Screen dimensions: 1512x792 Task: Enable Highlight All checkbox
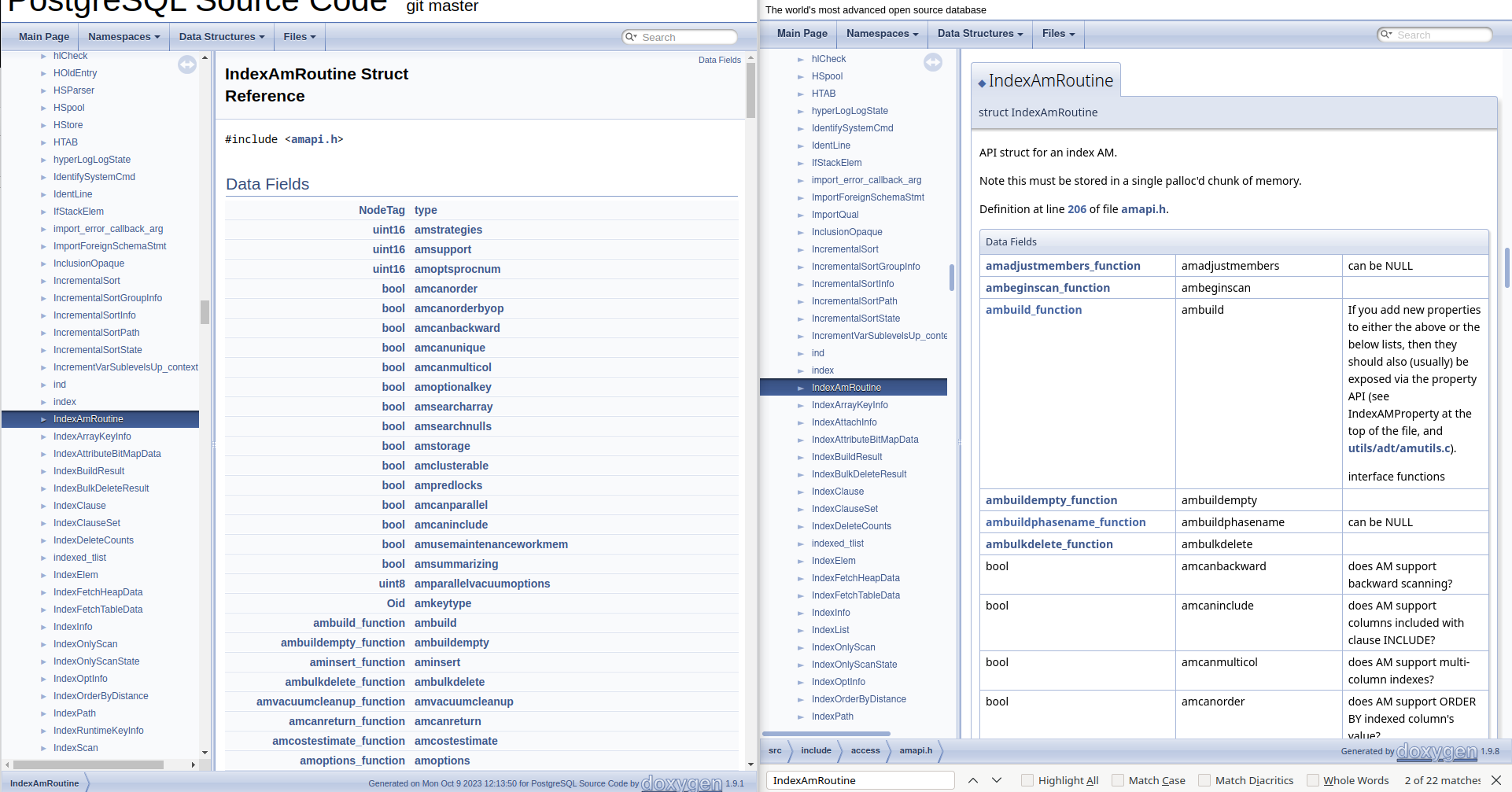pyautogui.click(x=1027, y=780)
